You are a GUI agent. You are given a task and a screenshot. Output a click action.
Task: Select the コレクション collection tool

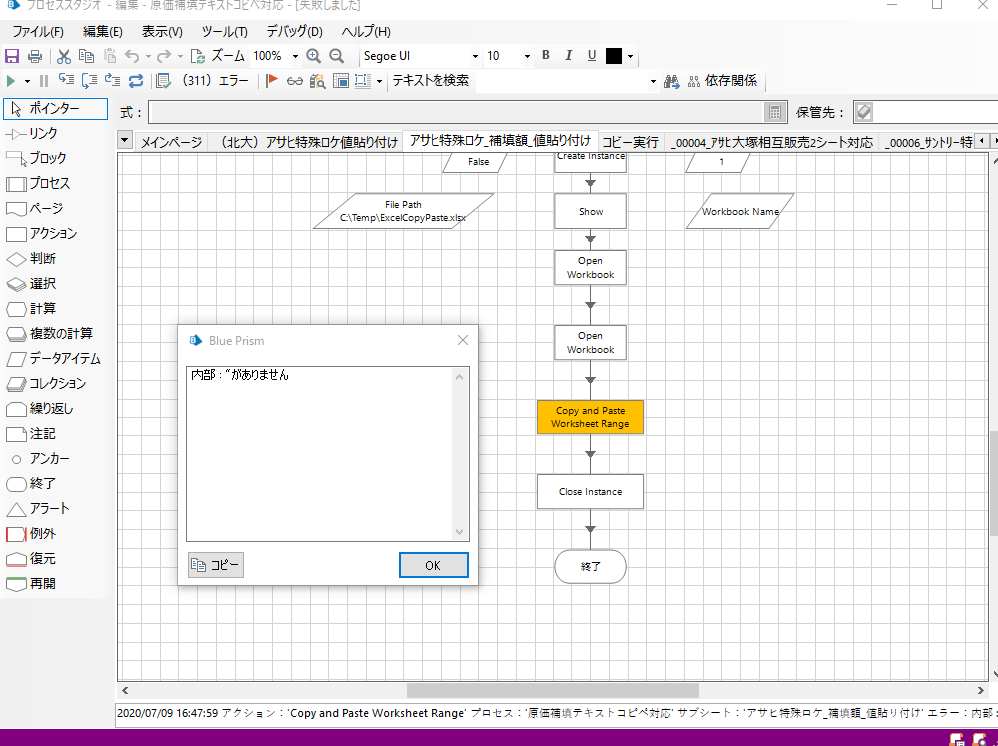pyautogui.click(x=46, y=384)
